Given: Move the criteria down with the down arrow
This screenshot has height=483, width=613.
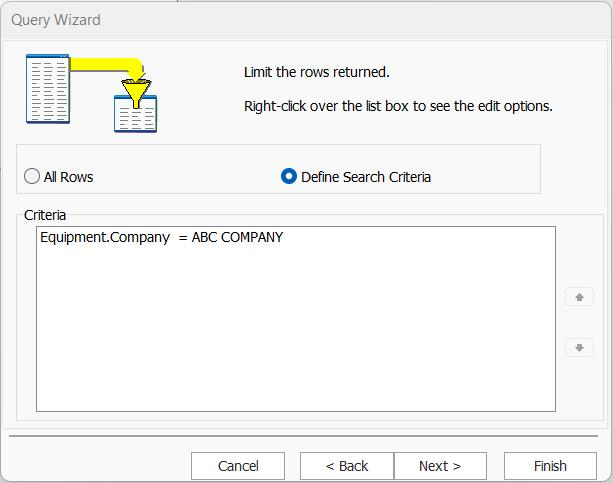Looking at the screenshot, I should coord(579,347).
